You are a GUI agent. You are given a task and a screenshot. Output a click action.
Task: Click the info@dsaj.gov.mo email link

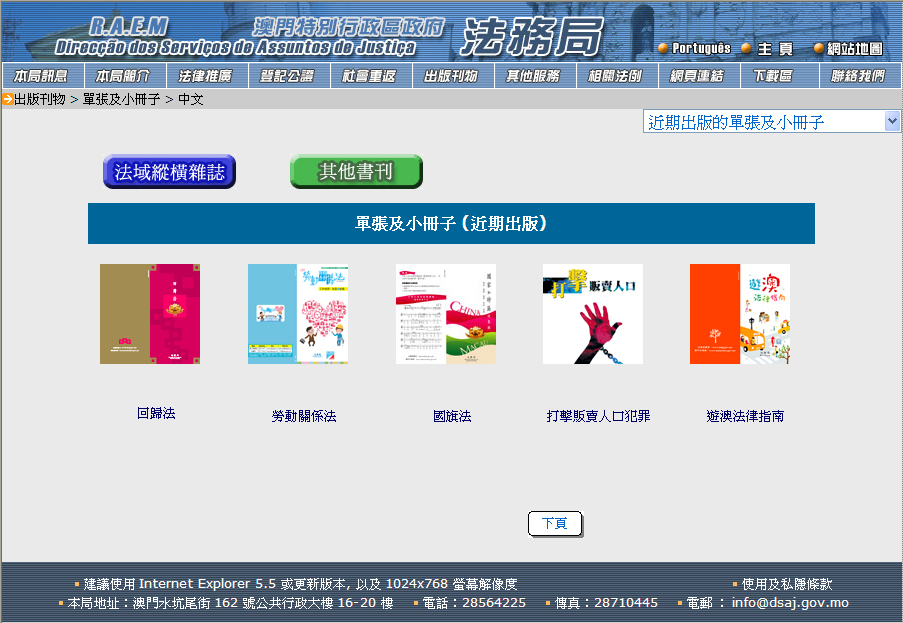coord(790,603)
